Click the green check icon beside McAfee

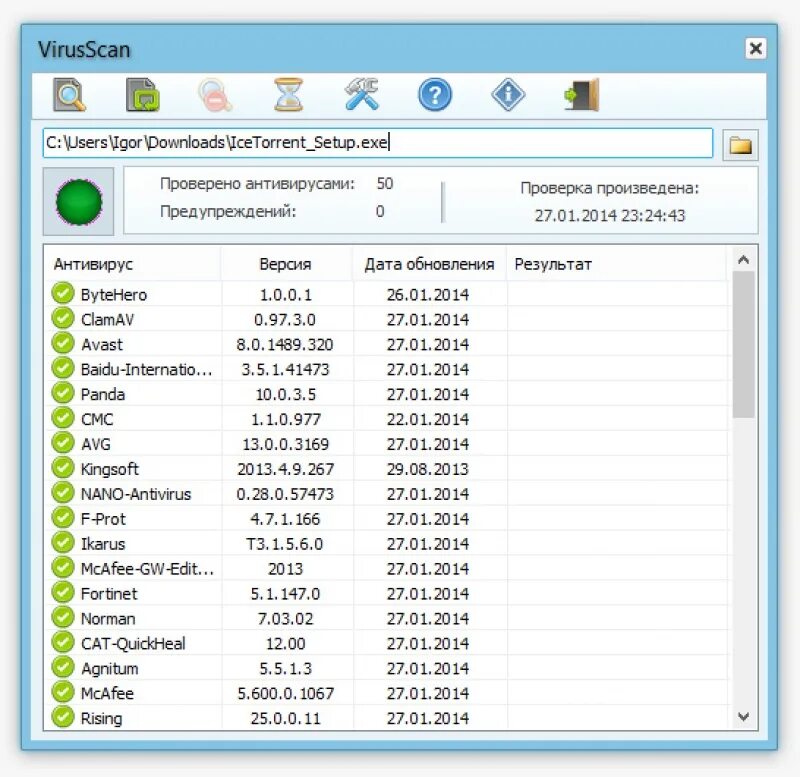coord(63,692)
